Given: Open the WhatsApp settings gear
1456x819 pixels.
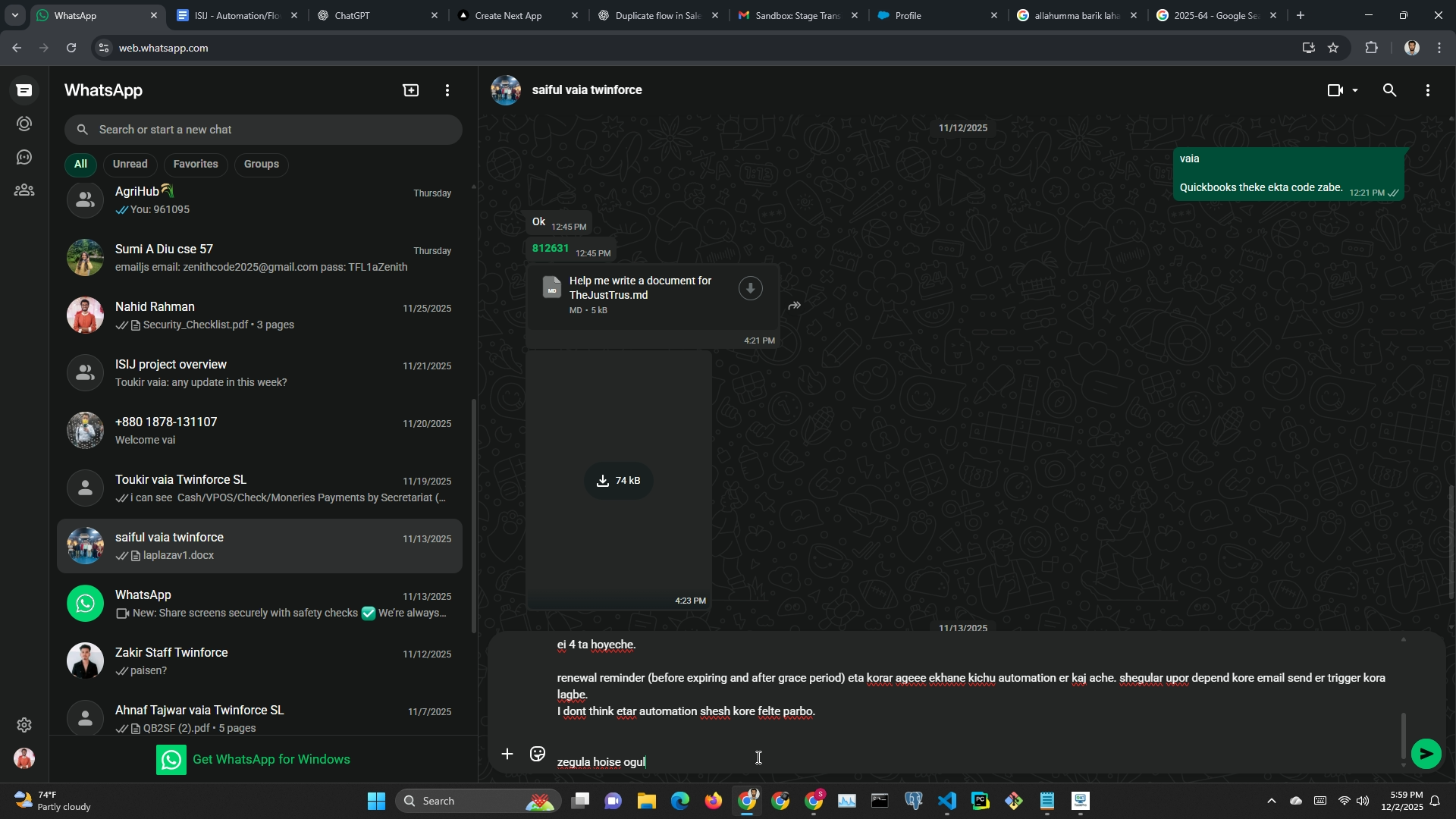Looking at the screenshot, I should (24, 725).
